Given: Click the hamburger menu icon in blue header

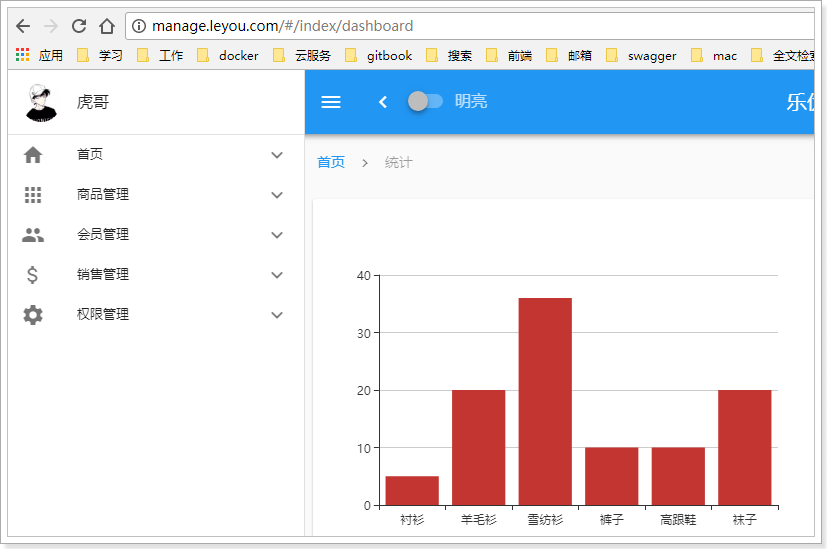Looking at the screenshot, I should coord(330,102).
